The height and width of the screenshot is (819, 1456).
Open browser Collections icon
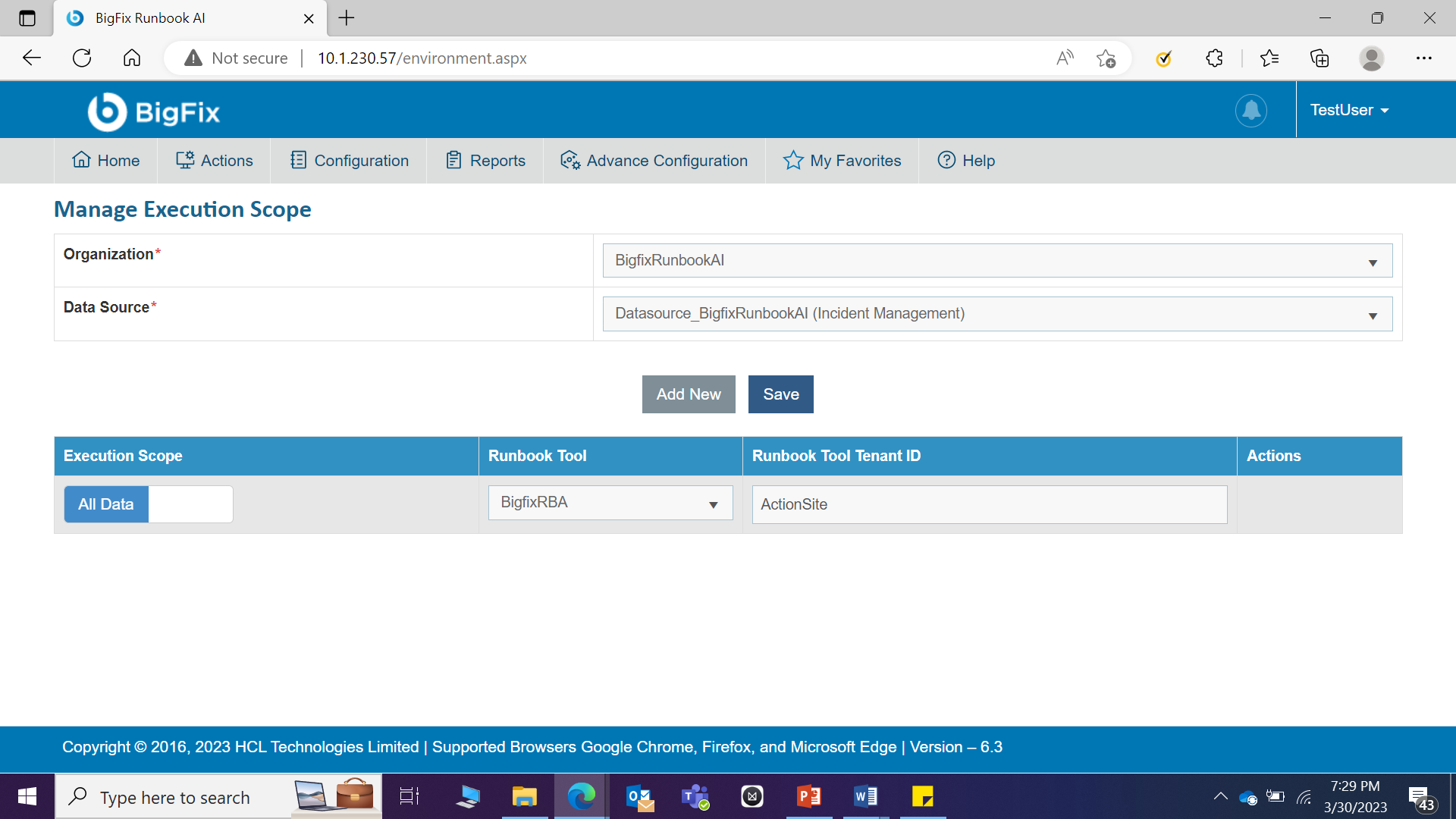1319,58
